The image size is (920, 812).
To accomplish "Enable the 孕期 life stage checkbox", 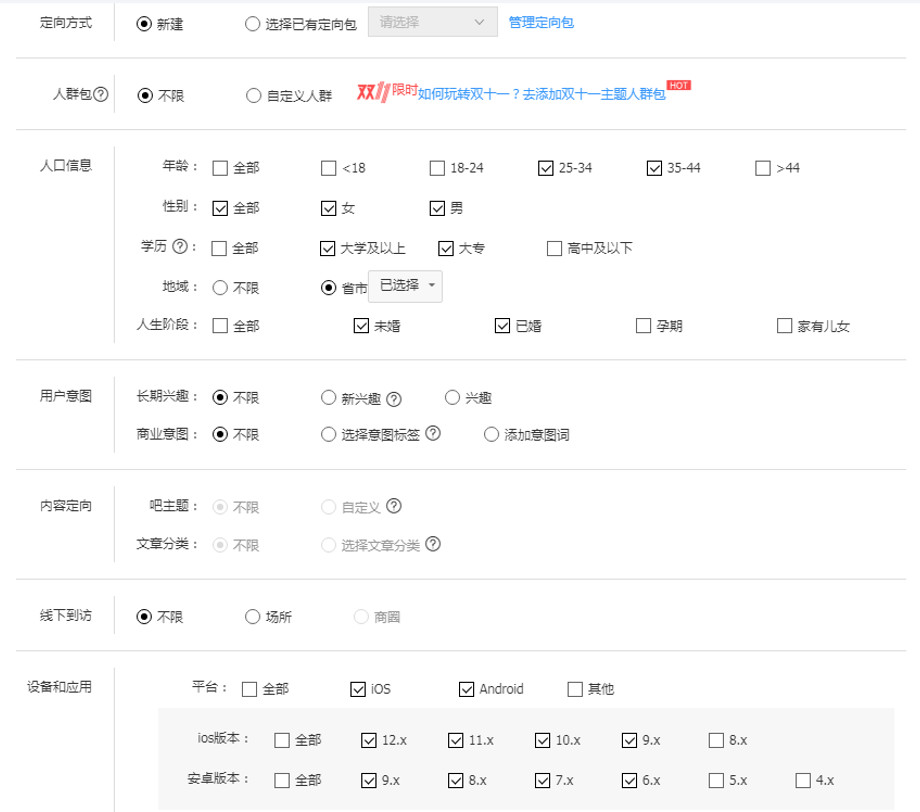I will [x=644, y=326].
